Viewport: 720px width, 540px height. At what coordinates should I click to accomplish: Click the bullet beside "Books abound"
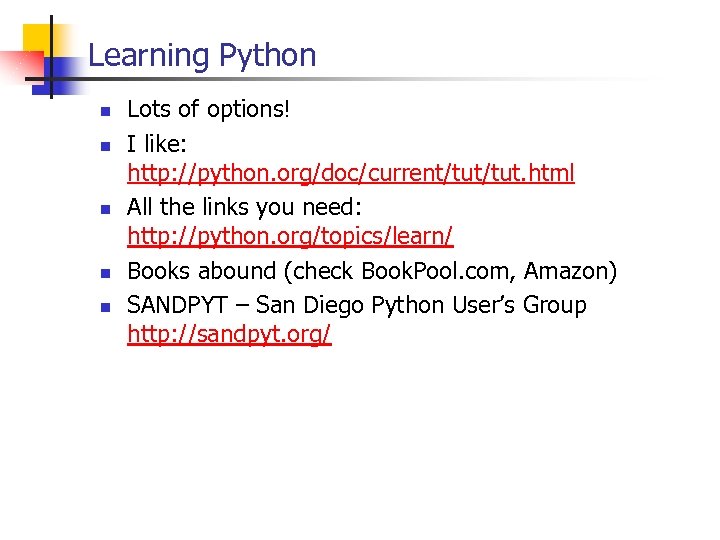(102, 273)
